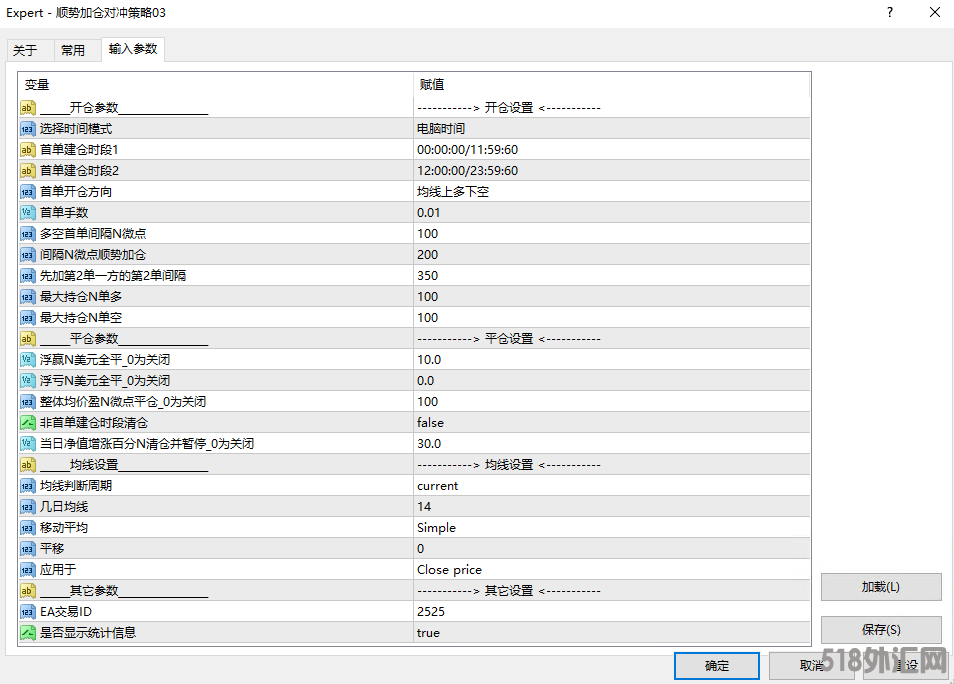Click the double-type icon beside 首单手数
The height and width of the screenshot is (684, 954).
[28, 213]
